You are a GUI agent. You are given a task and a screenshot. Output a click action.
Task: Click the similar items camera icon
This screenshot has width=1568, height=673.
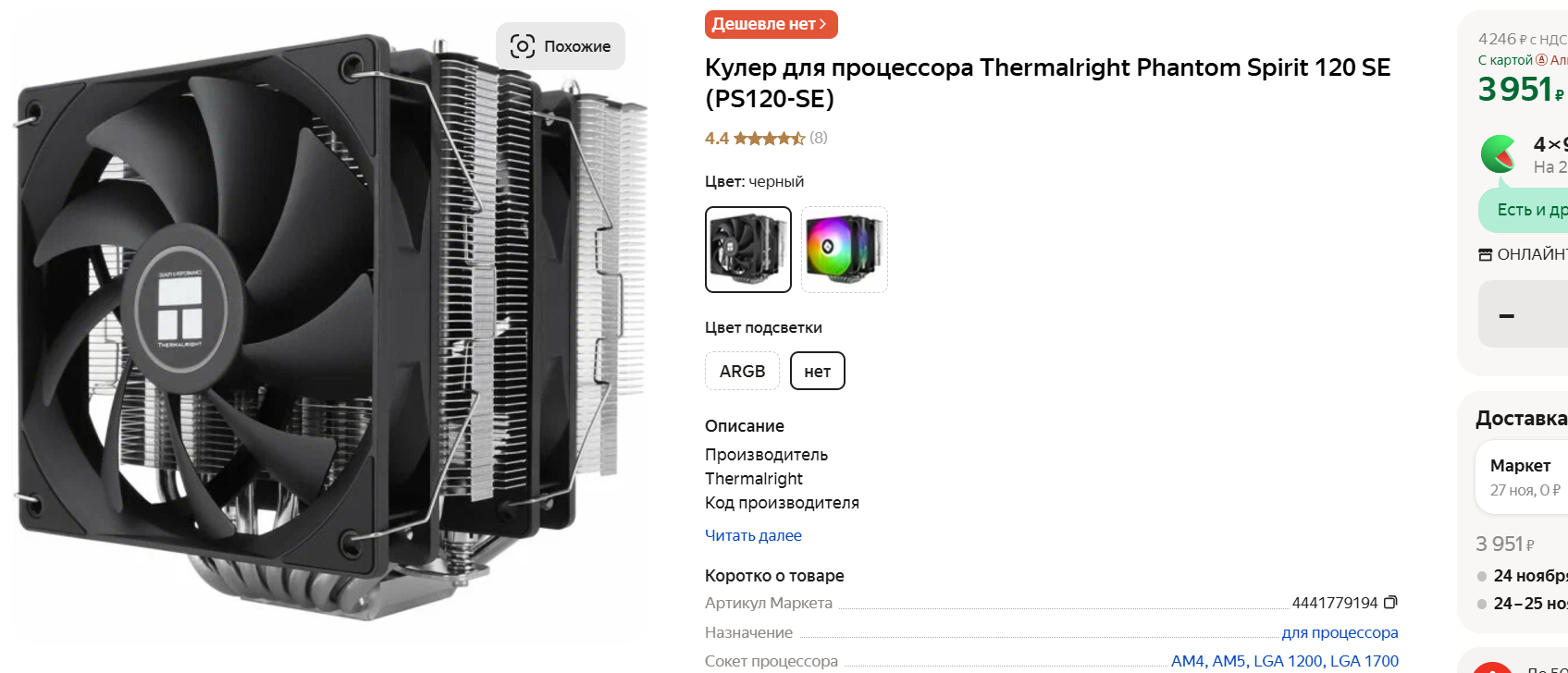pos(523,46)
